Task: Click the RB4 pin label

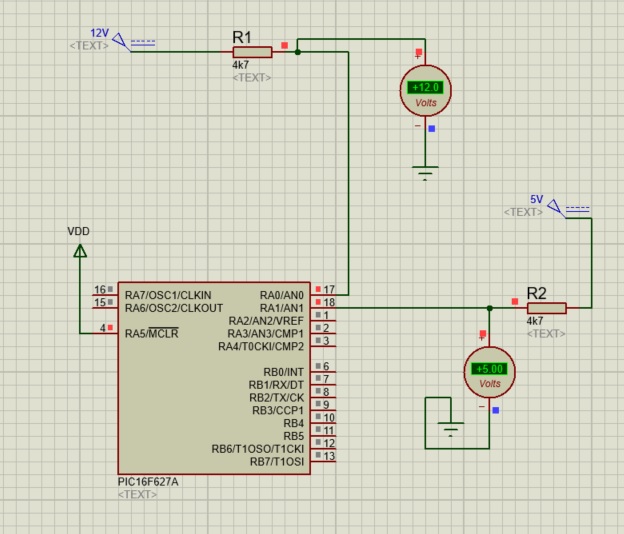Action: [x=294, y=423]
